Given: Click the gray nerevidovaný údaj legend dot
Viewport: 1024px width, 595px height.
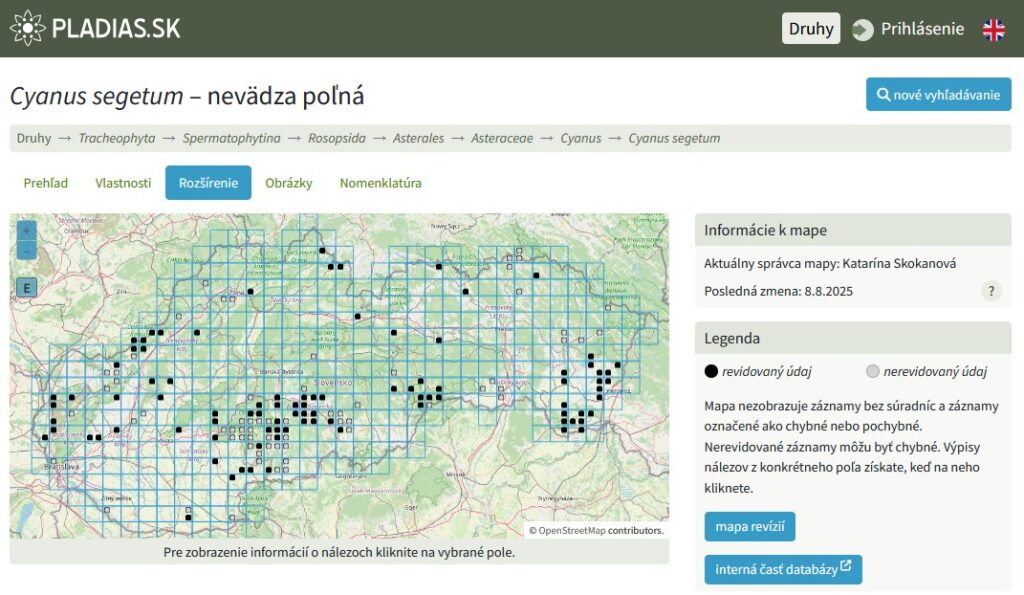Looking at the screenshot, I should (x=872, y=371).
